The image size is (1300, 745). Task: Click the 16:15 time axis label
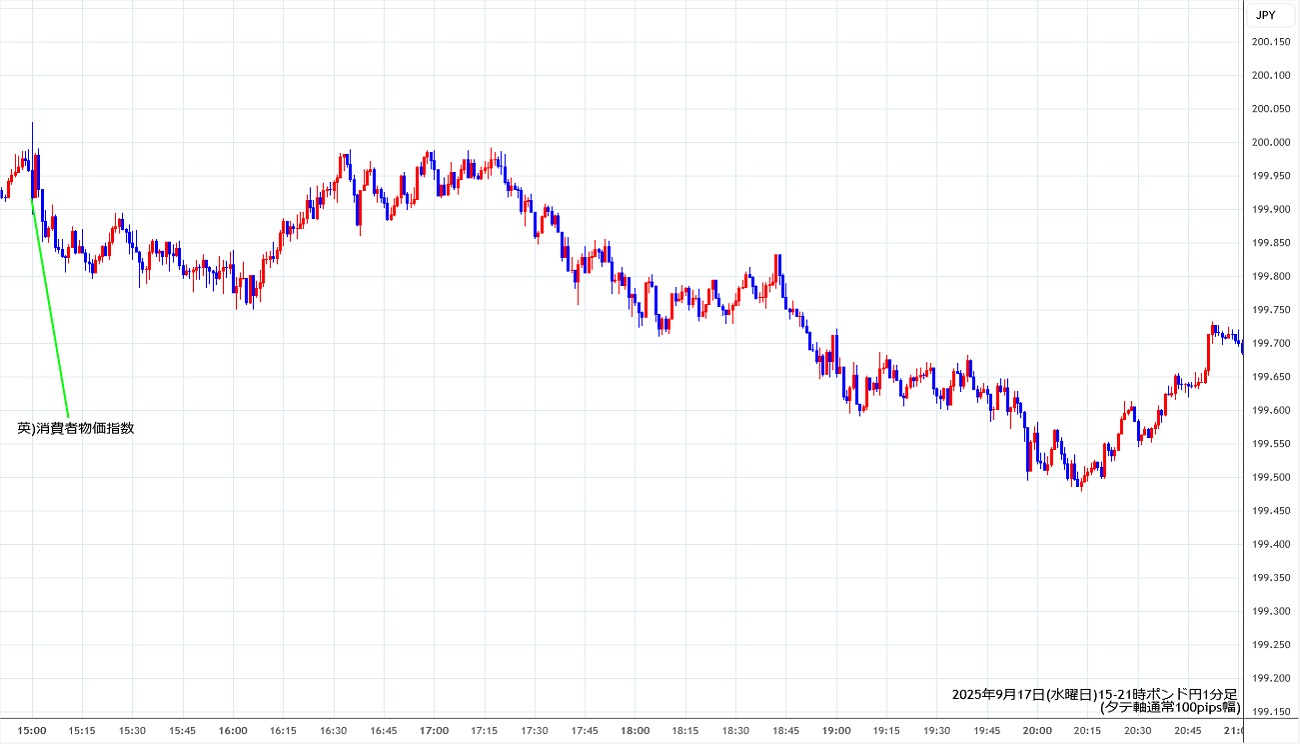tap(283, 731)
